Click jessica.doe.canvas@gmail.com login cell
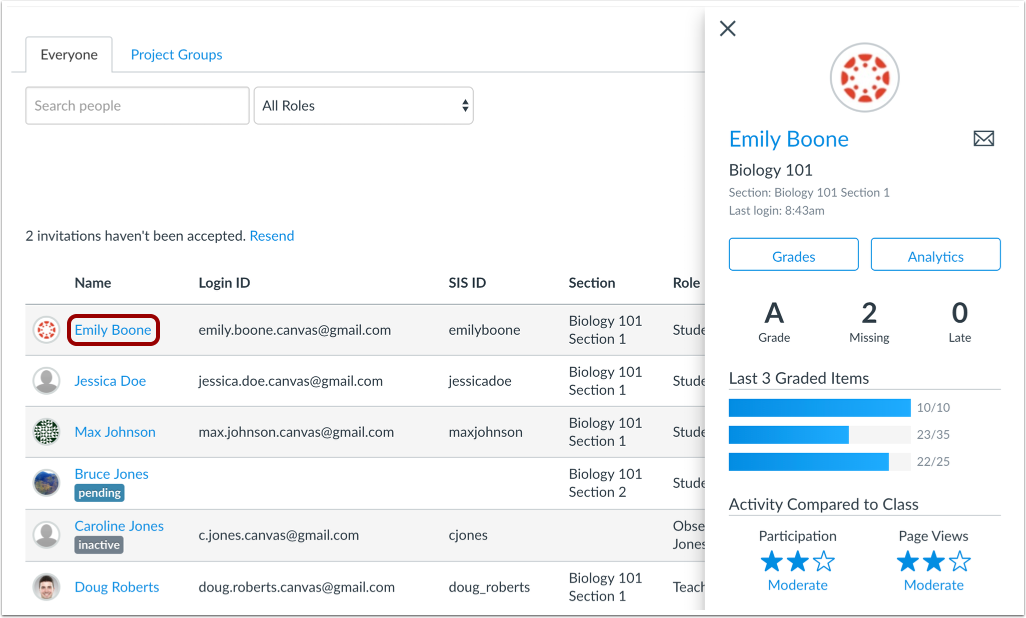 (x=291, y=381)
